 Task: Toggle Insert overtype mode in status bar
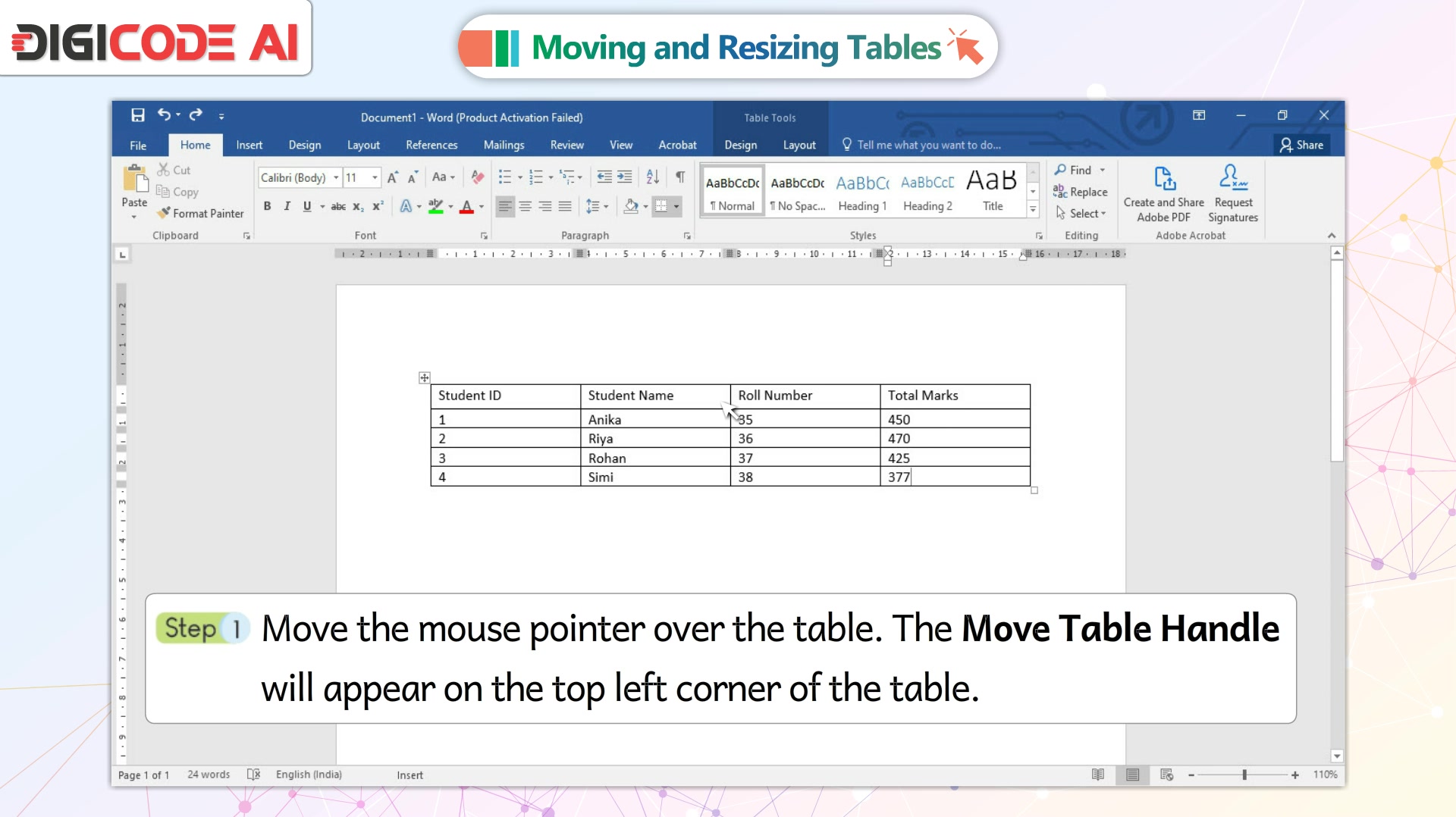point(409,775)
